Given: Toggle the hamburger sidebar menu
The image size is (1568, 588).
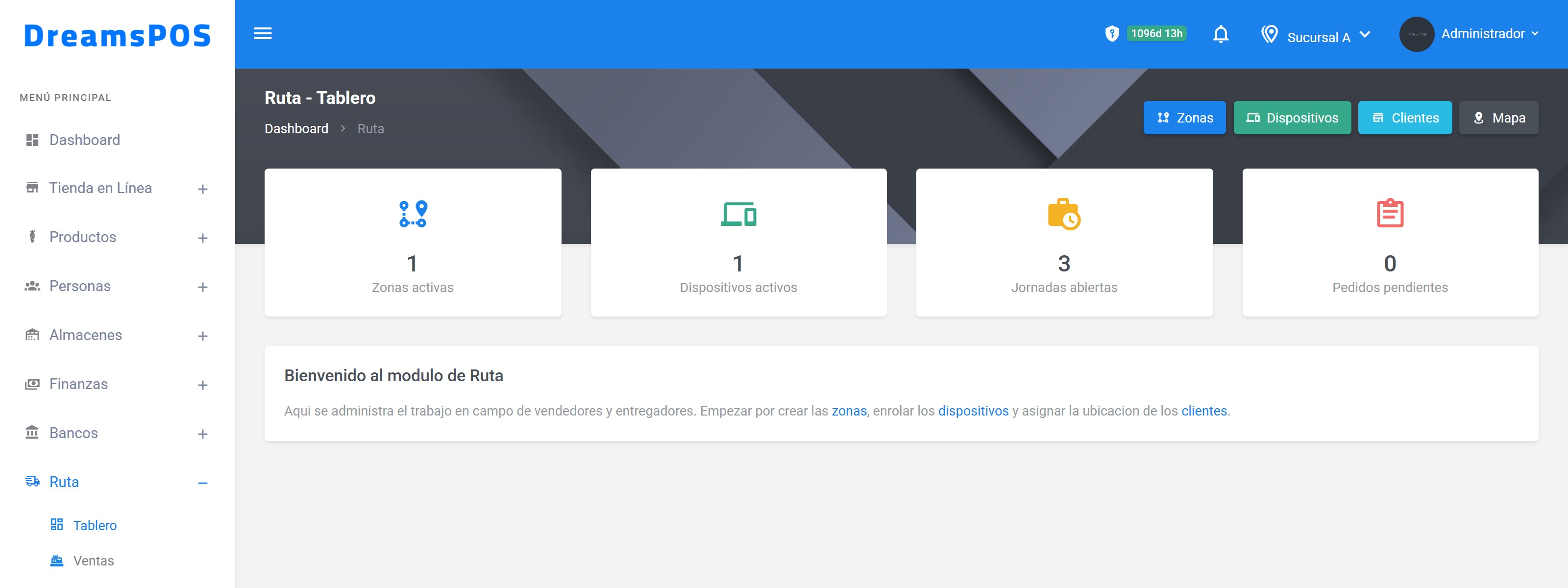Looking at the screenshot, I should pos(262,33).
